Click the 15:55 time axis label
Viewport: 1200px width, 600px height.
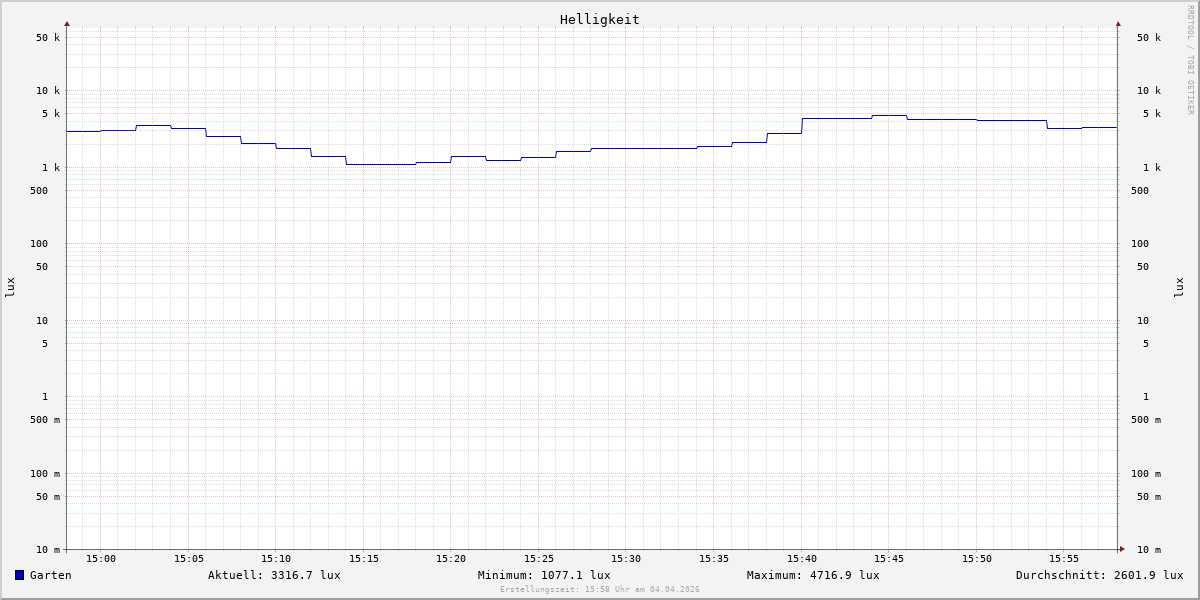coord(1064,559)
